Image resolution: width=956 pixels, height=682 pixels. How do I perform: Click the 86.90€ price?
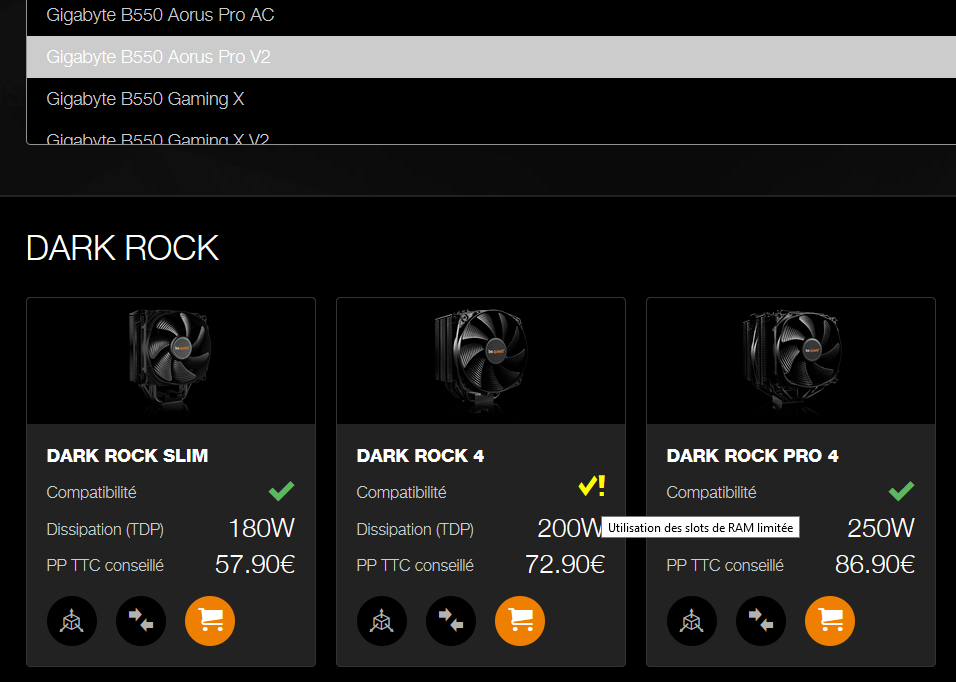875,564
